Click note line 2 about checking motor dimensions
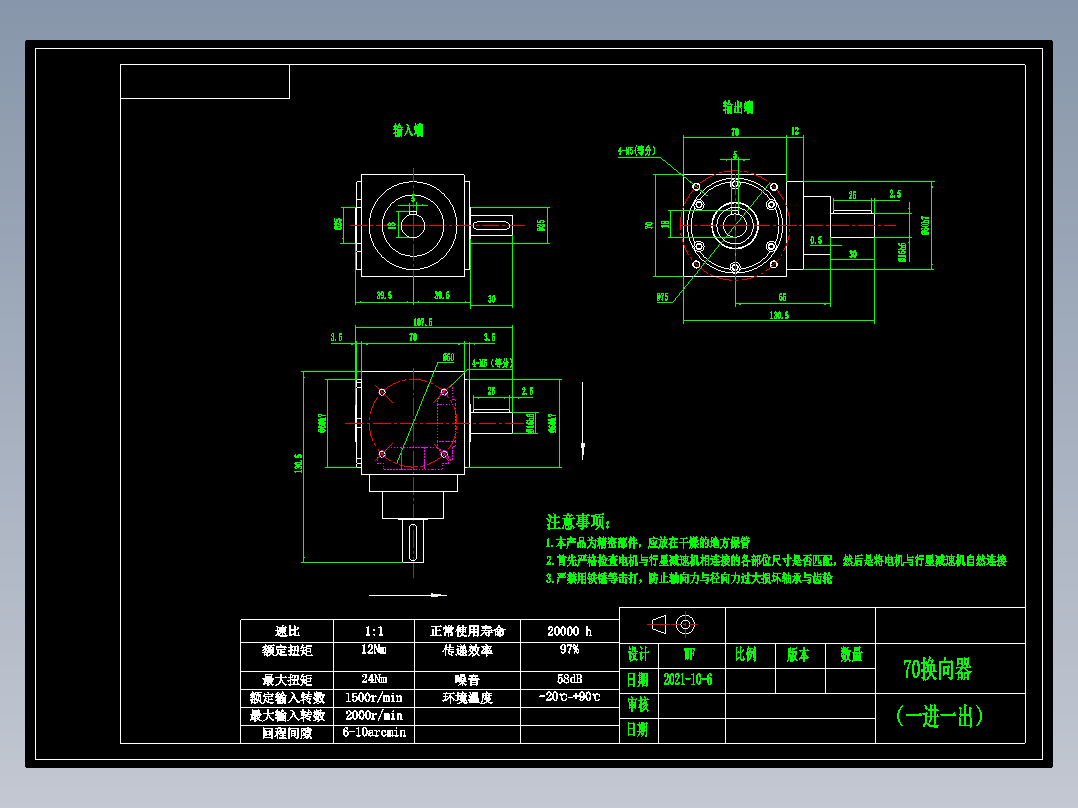 click(x=776, y=560)
